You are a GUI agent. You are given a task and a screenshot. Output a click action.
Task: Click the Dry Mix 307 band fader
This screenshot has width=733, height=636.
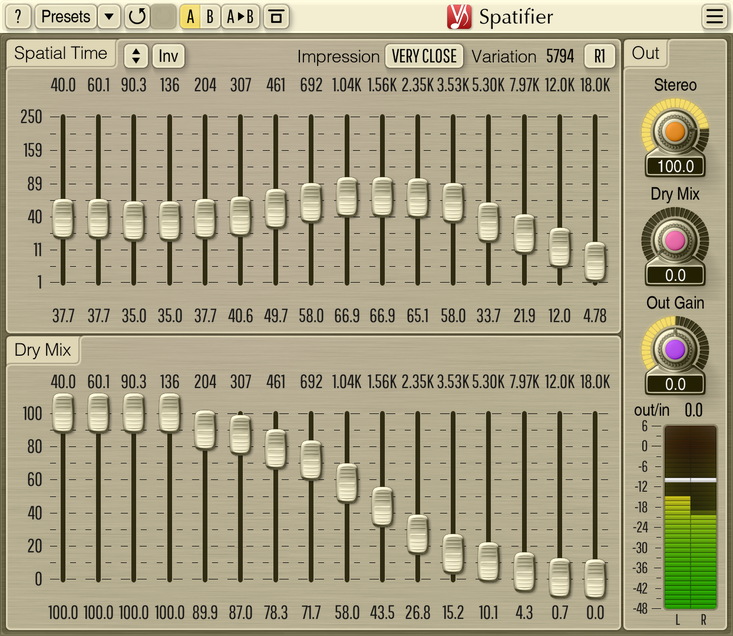point(240,435)
